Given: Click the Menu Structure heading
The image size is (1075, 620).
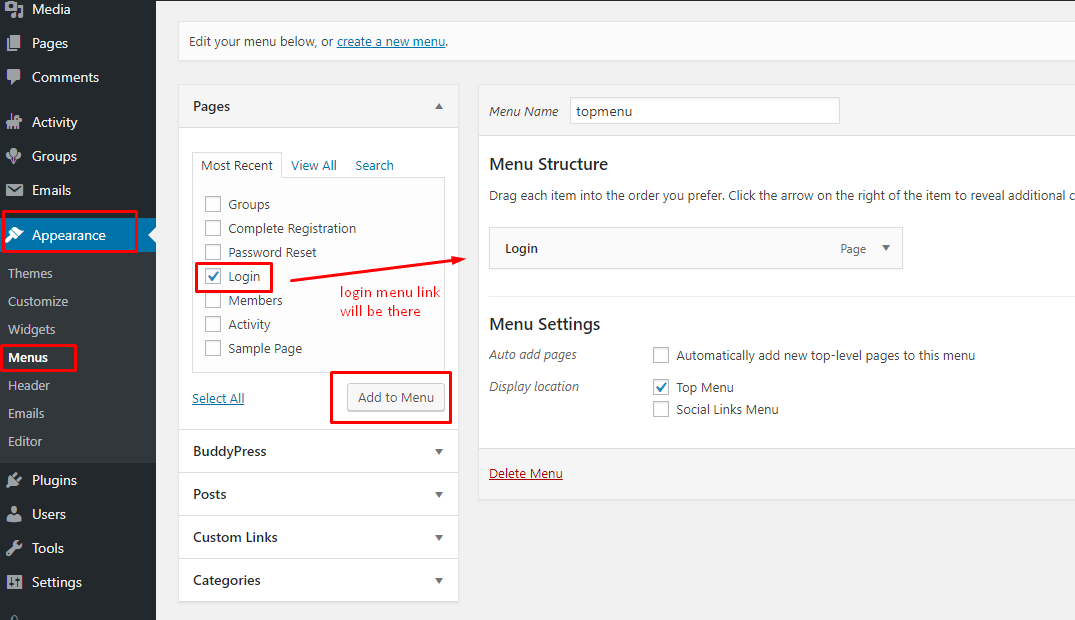Looking at the screenshot, I should click(x=548, y=165).
